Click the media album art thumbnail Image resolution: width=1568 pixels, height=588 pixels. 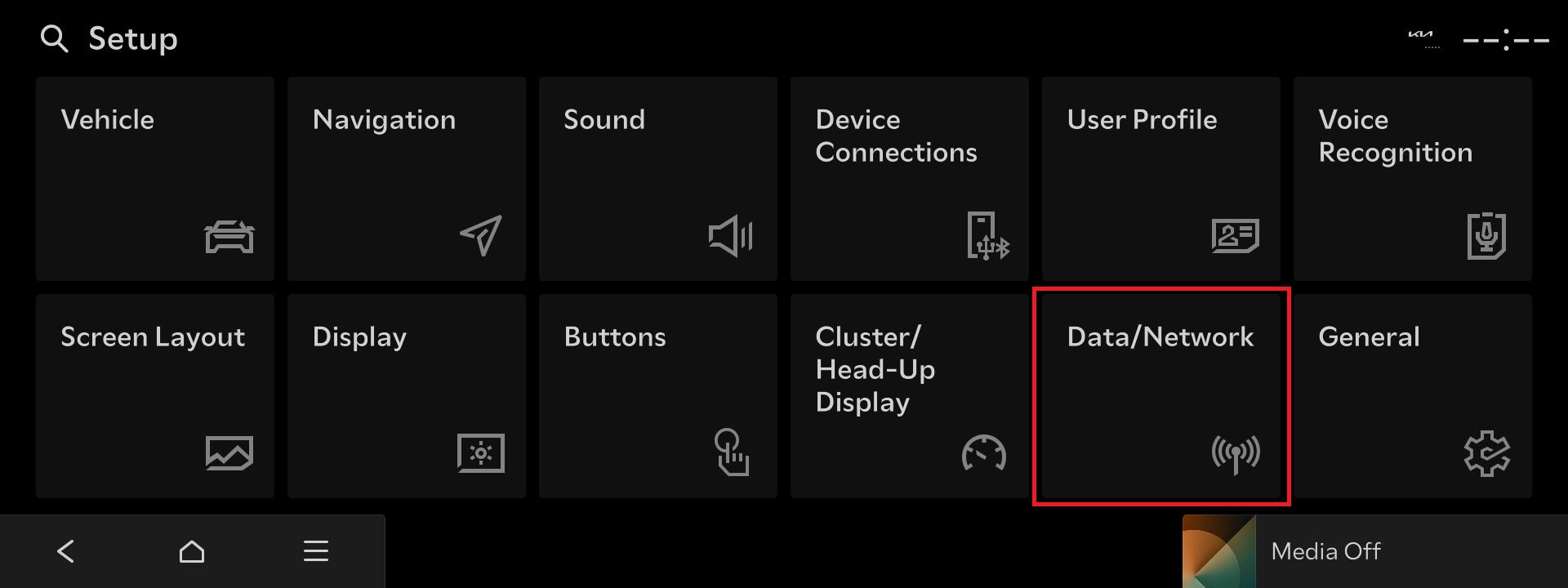click(x=1218, y=551)
